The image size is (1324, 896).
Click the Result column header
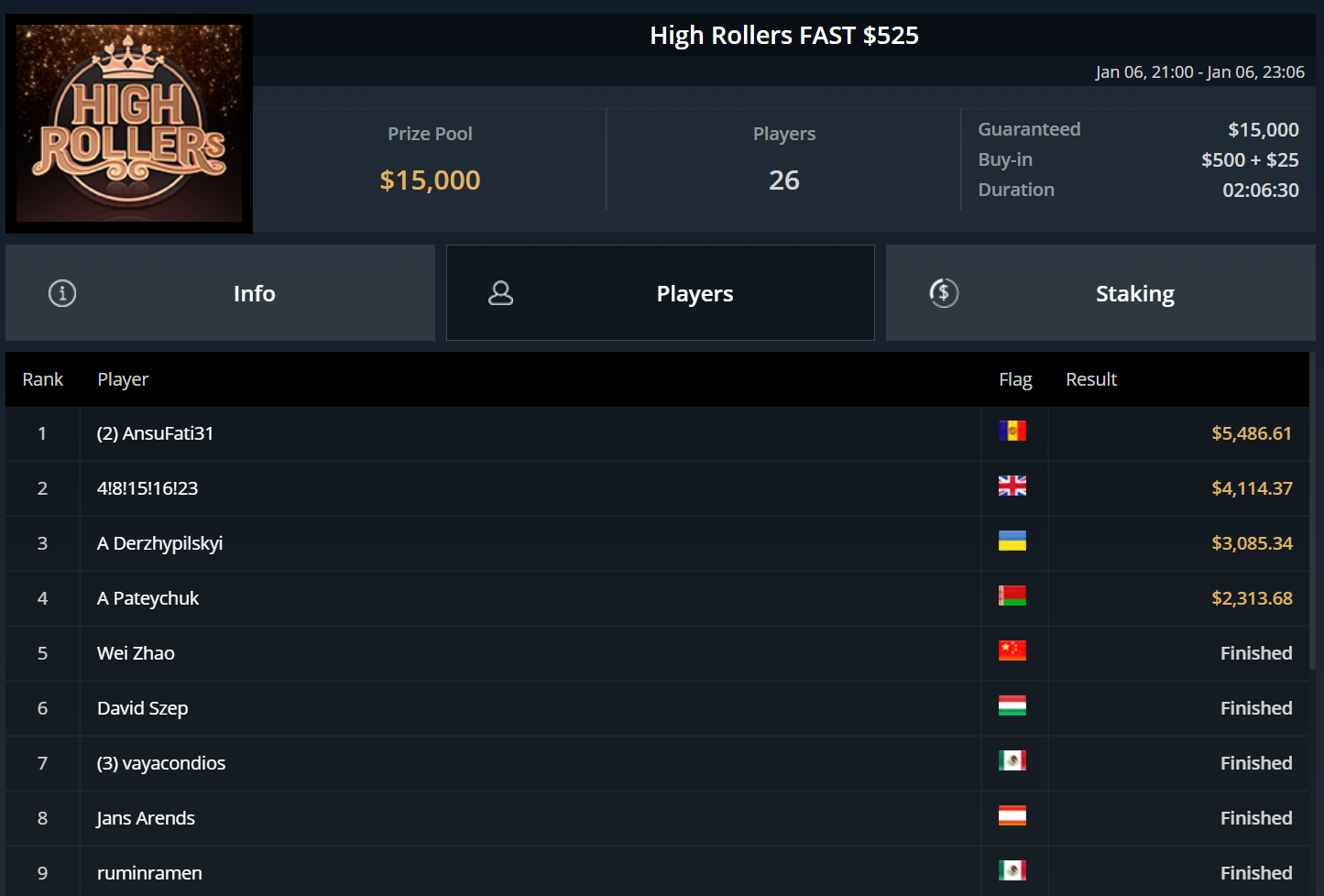[1091, 379]
